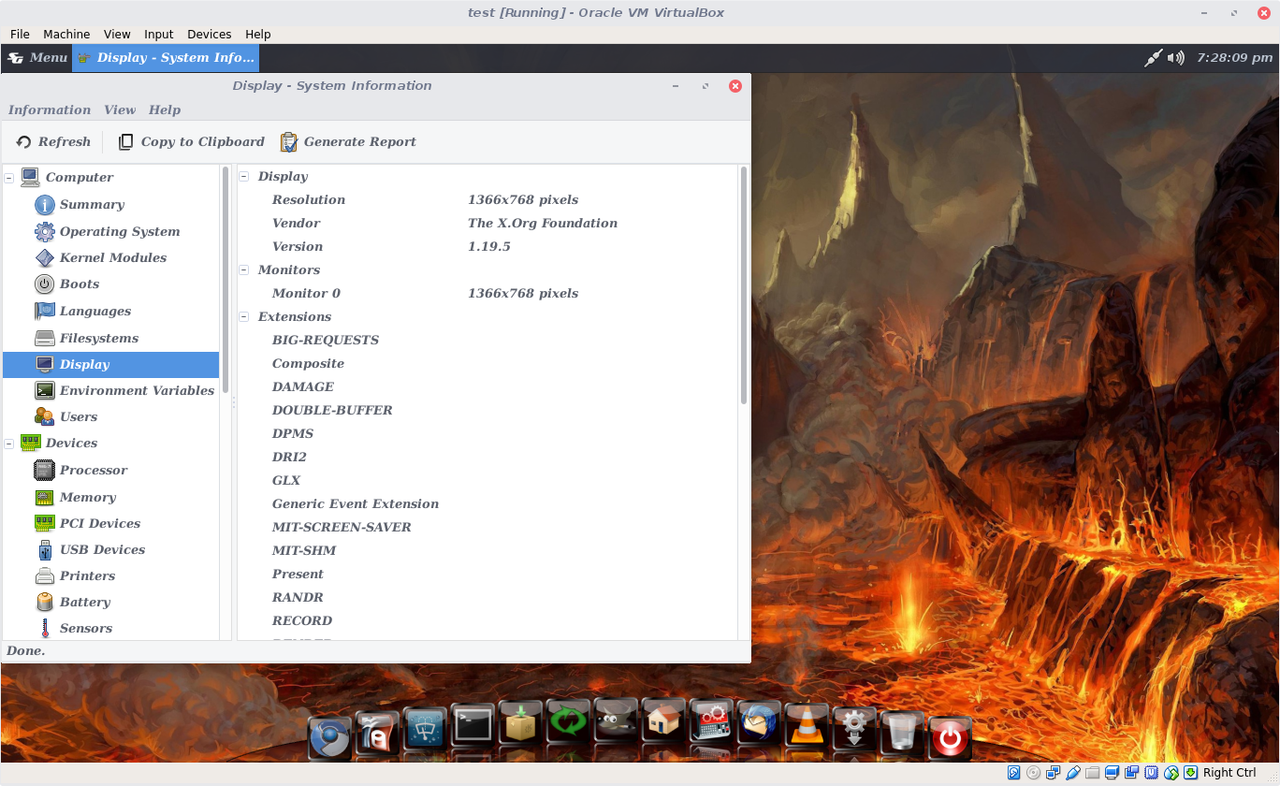
Task: Click the details pane vertical scrollbar
Action: pyautogui.click(x=744, y=285)
